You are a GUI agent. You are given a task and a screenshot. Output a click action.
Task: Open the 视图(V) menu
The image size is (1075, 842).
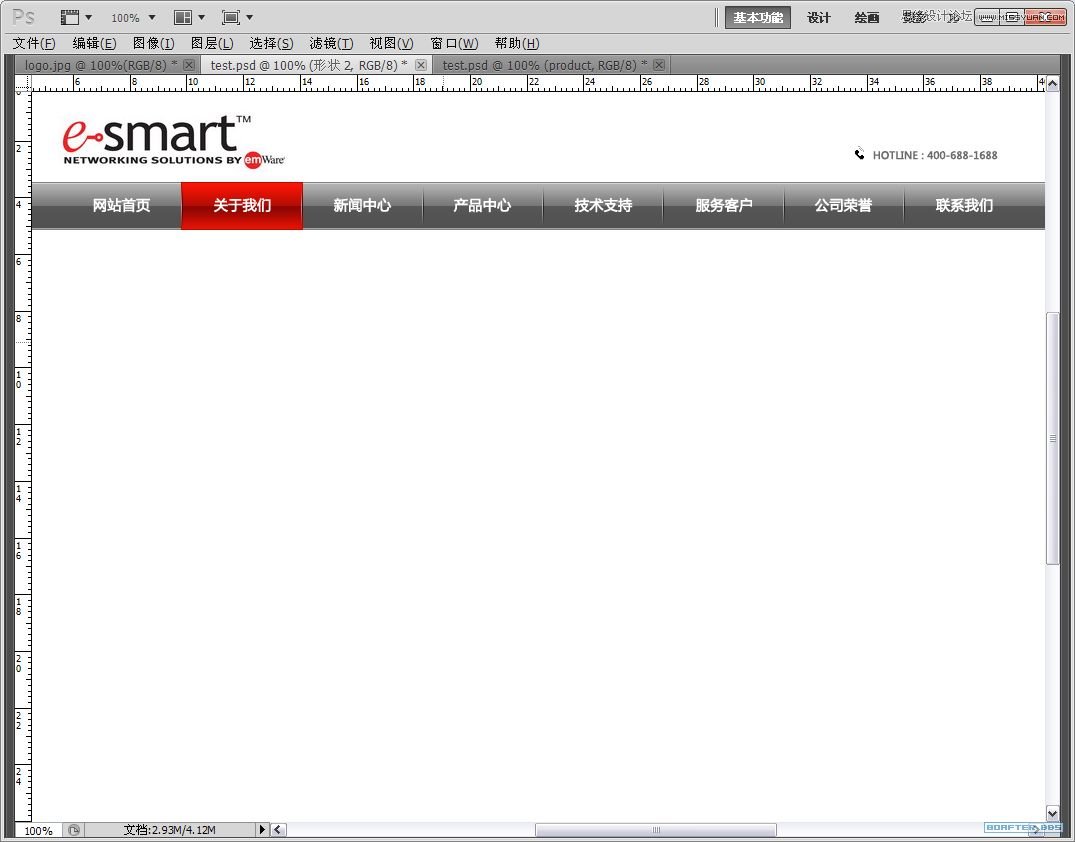coord(391,43)
